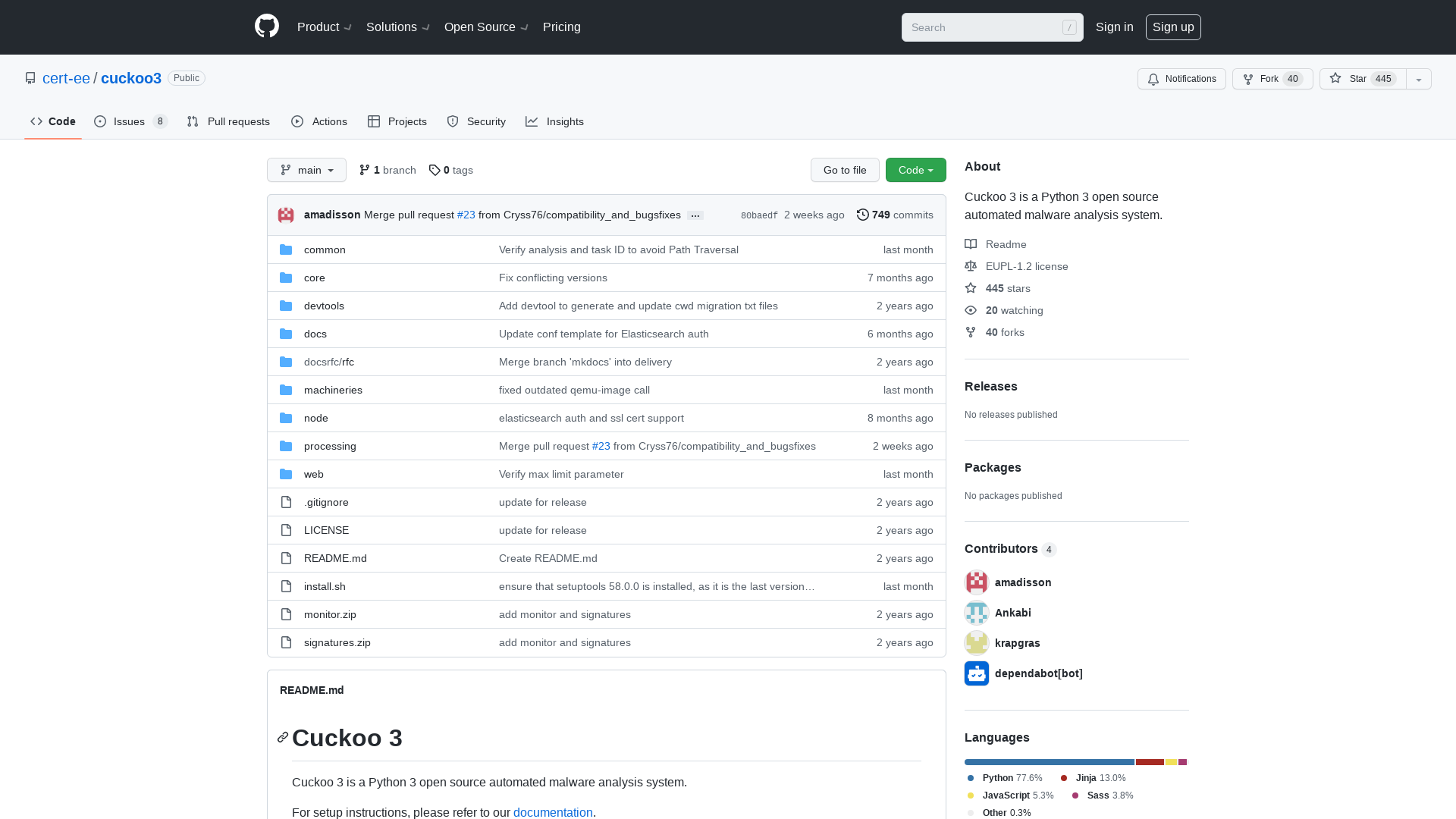
Task: Click krapgras contributor avatar
Action: point(977,643)
